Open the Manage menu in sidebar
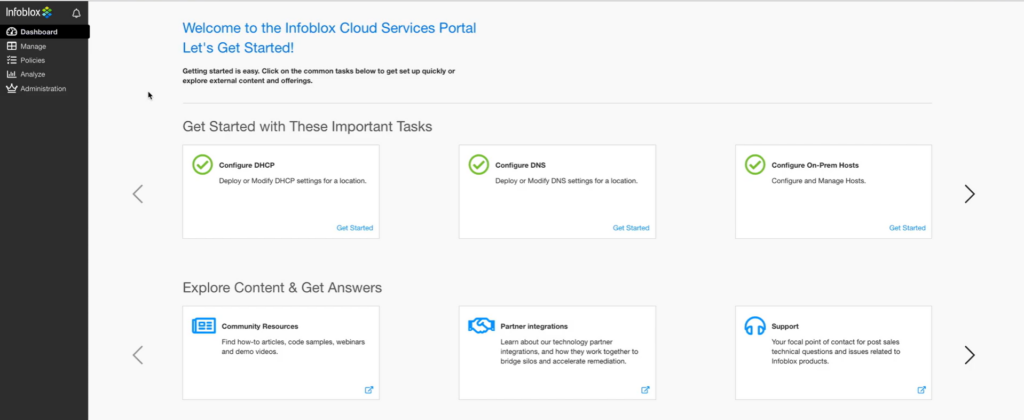 pyautogui.click(x=32, y=46)
